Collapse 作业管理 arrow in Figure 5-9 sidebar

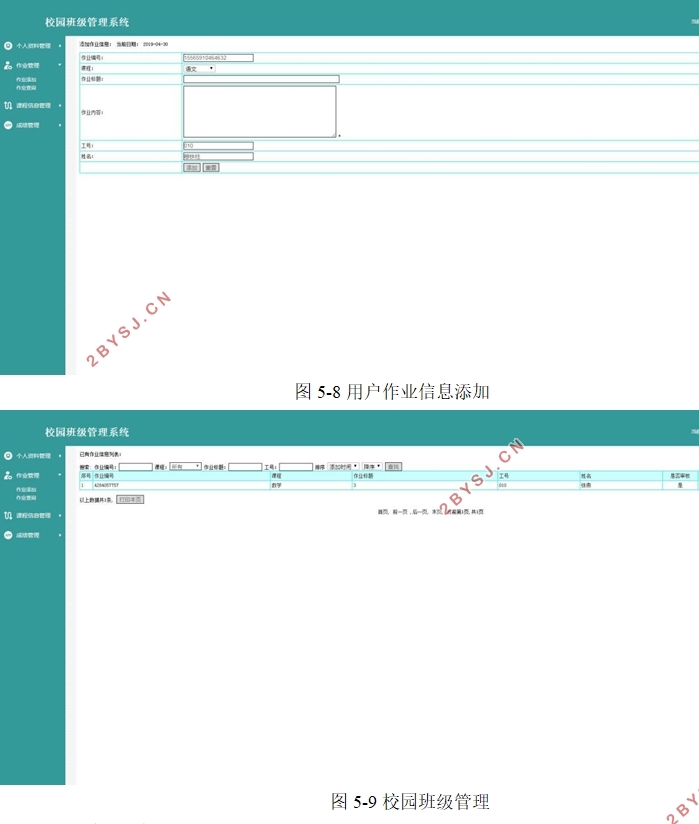tap(60, 475)
